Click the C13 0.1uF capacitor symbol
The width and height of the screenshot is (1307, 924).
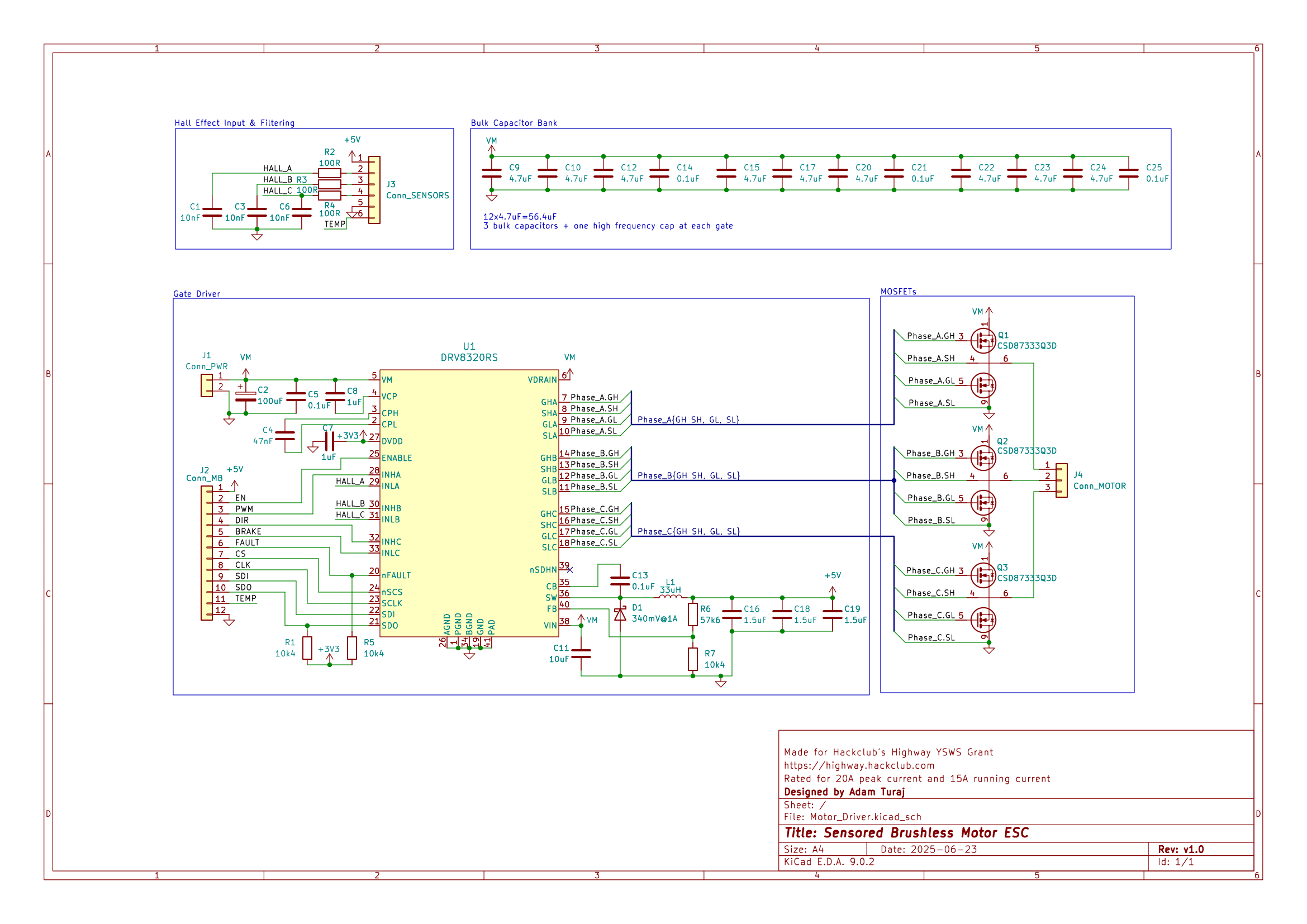[x=620, y=581]
